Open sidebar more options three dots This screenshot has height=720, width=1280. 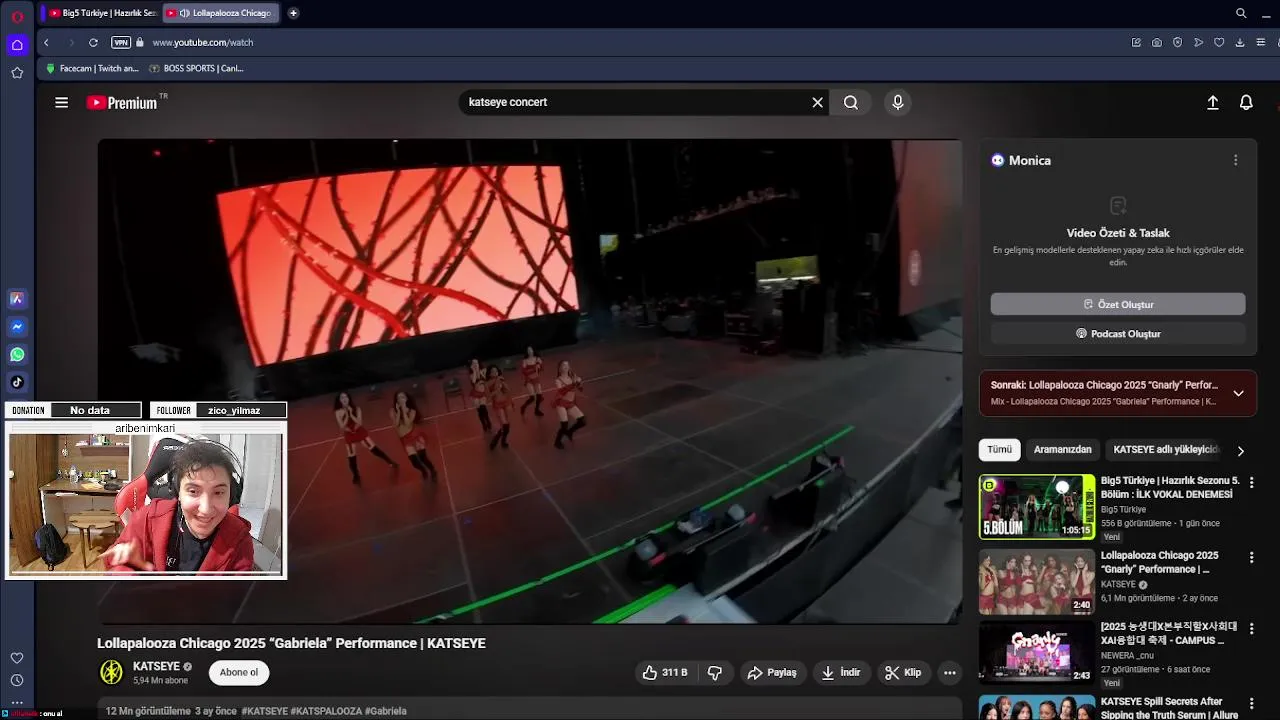[17, 703]
